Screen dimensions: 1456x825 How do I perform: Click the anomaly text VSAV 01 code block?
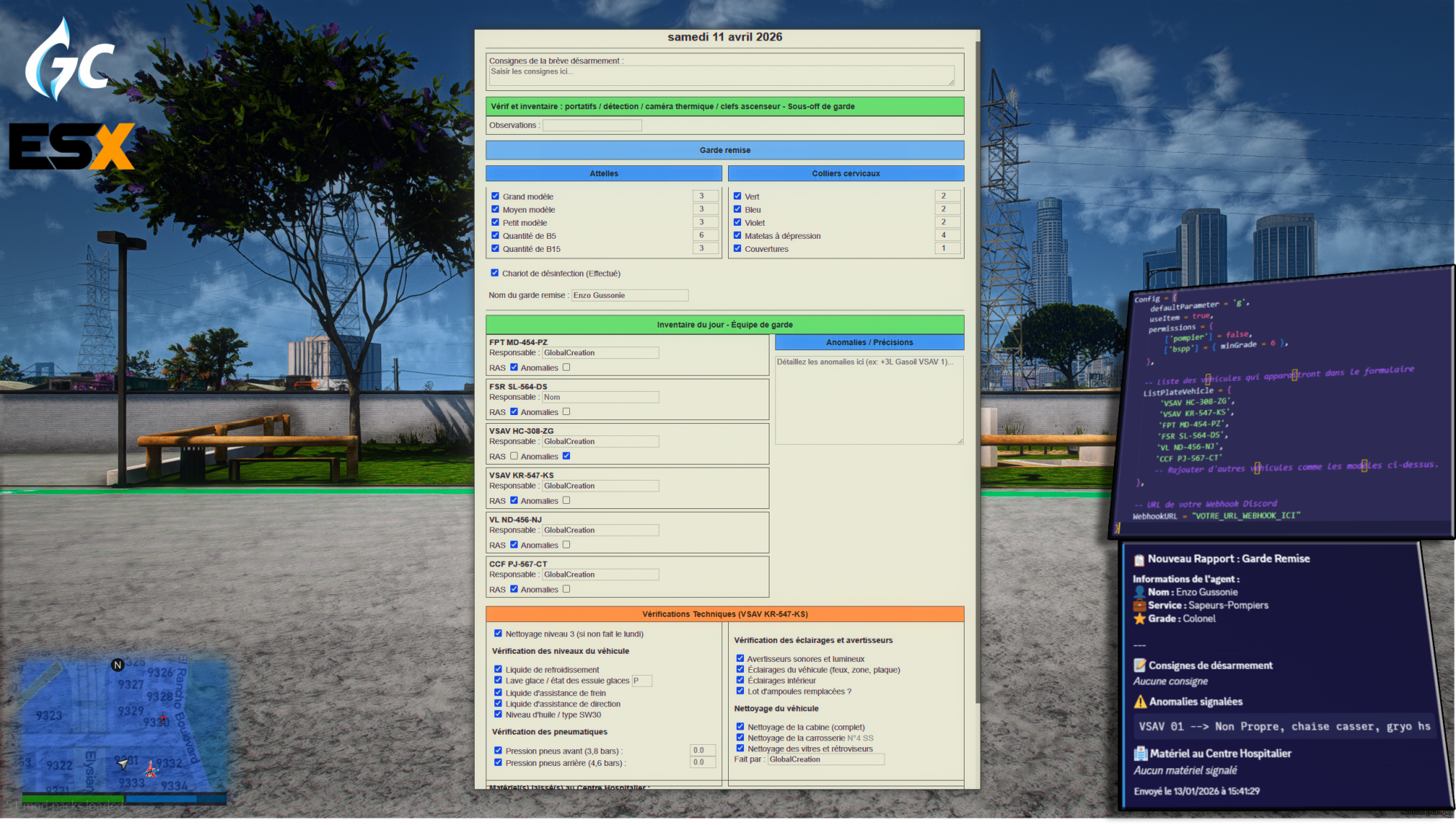1284,727
